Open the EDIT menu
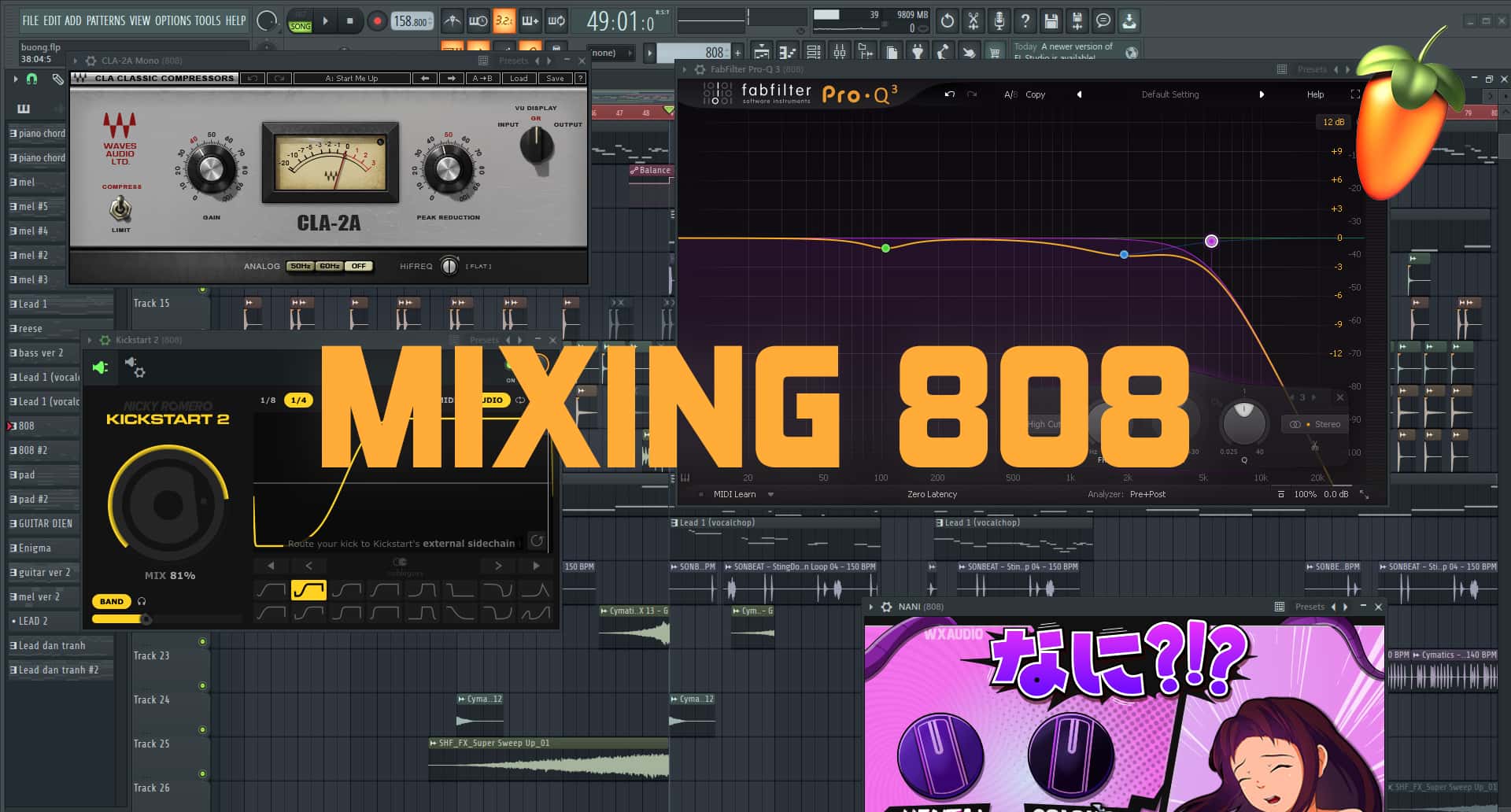Image resolution: width=1511 pixels, height=812 pixels. pos(52,20)
